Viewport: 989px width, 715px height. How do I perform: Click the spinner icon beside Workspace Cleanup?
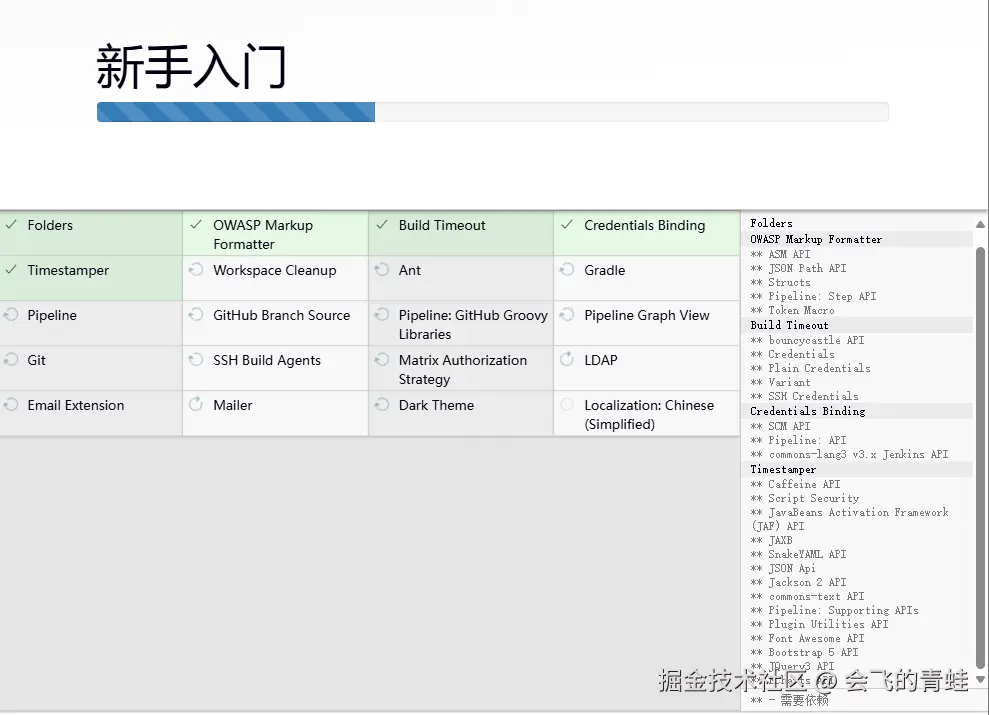(196, 270)
